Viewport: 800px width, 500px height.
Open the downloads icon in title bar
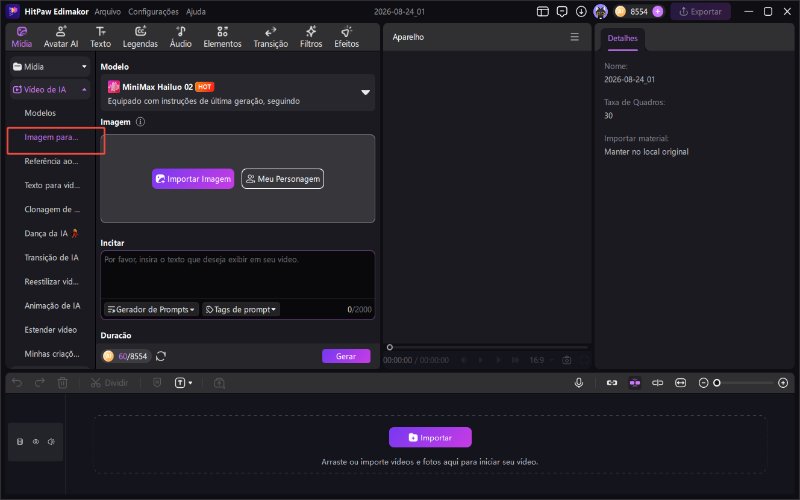click(581, 11)
